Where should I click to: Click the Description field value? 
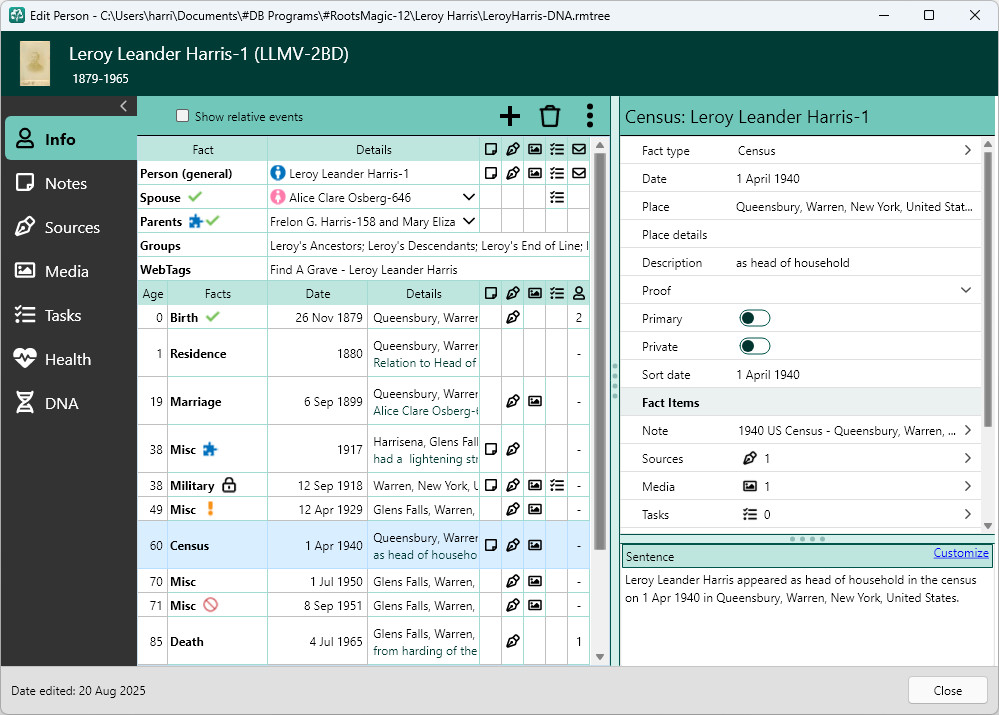792,263
